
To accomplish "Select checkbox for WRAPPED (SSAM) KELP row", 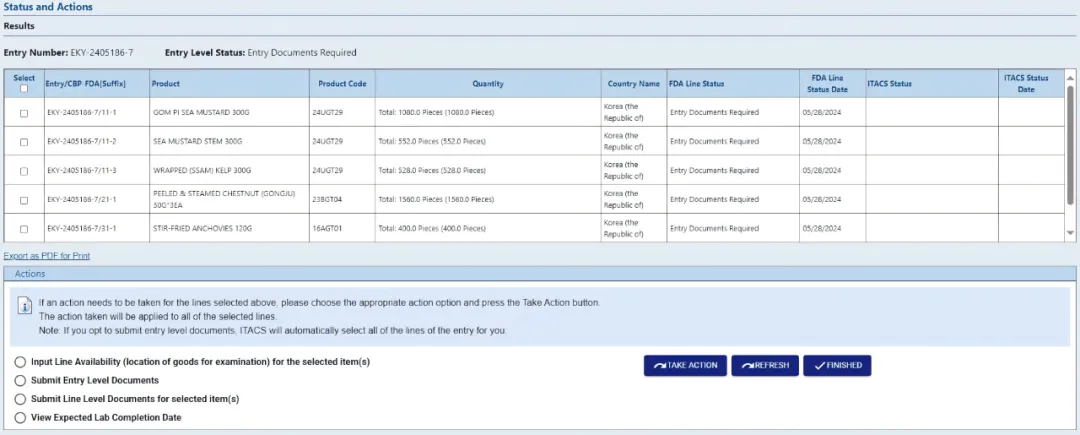I will pos(24,171).
